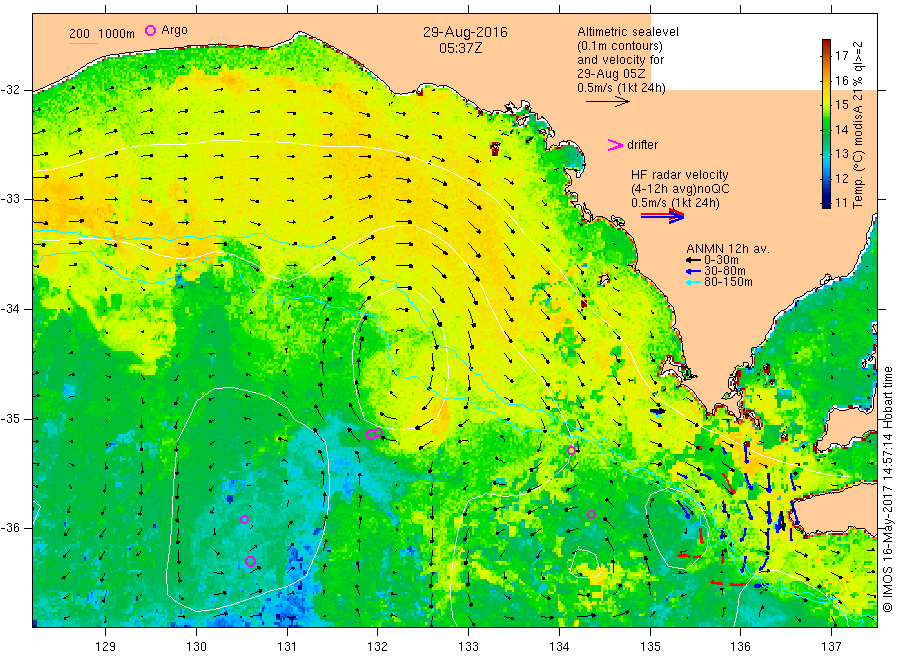
Task: Select the paired Argo markers near 35.1S 132E
Action: [374, 433]
